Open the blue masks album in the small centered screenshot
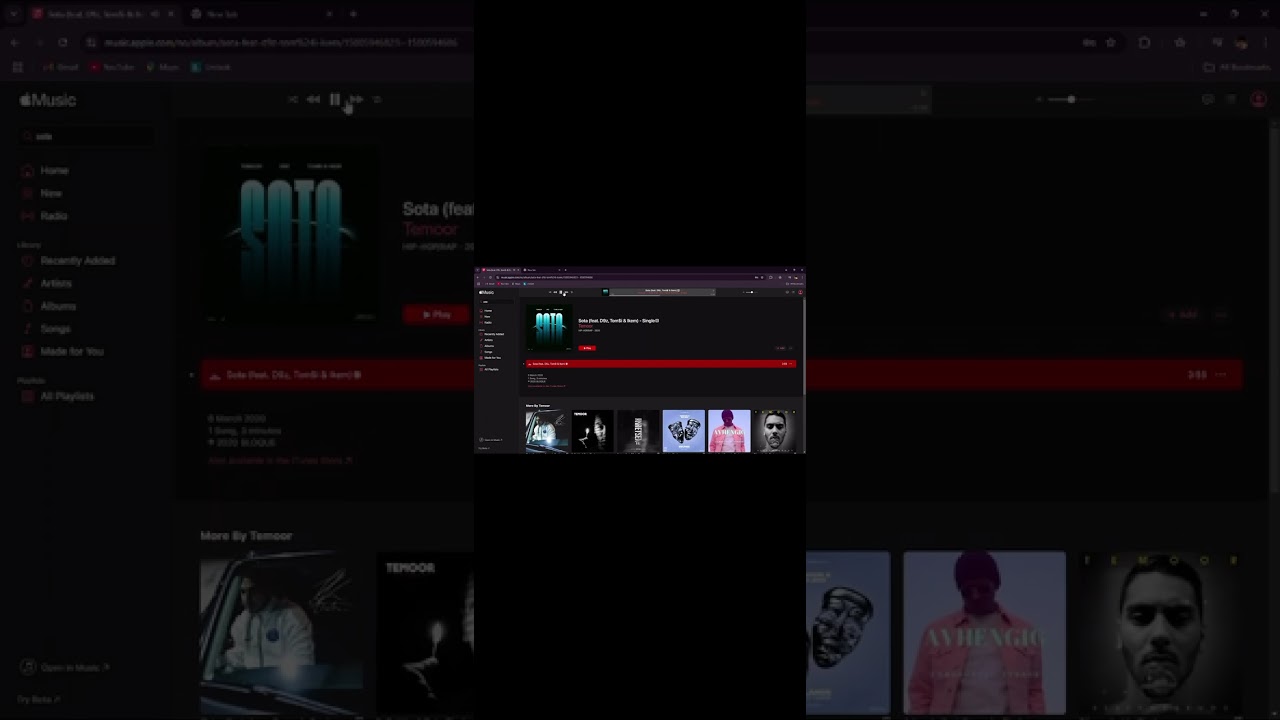 [x=683, y=431]
